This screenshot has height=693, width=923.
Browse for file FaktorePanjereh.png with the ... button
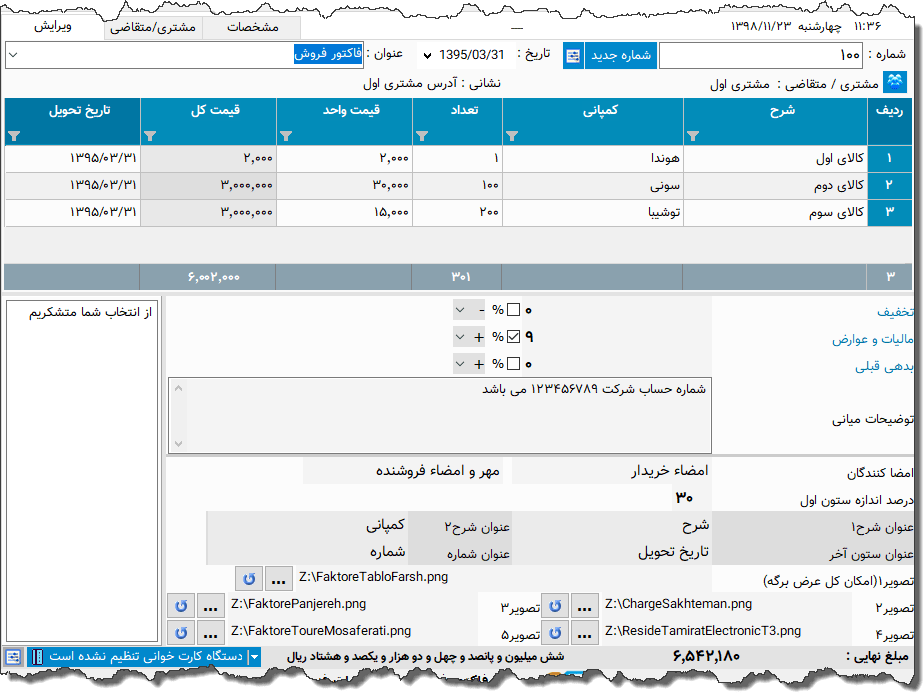(x=211, y=606)
